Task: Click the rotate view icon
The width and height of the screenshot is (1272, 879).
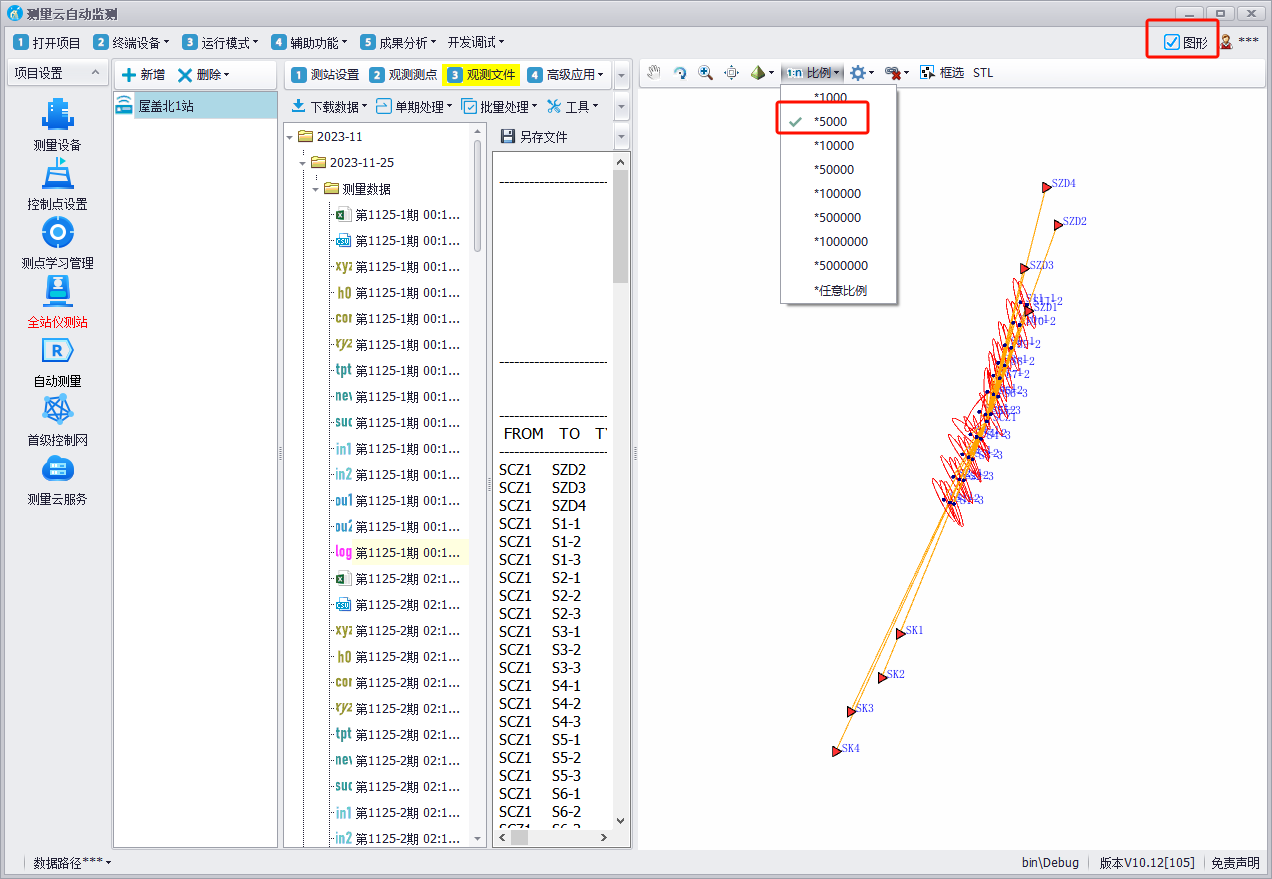Action: point(680,73)
